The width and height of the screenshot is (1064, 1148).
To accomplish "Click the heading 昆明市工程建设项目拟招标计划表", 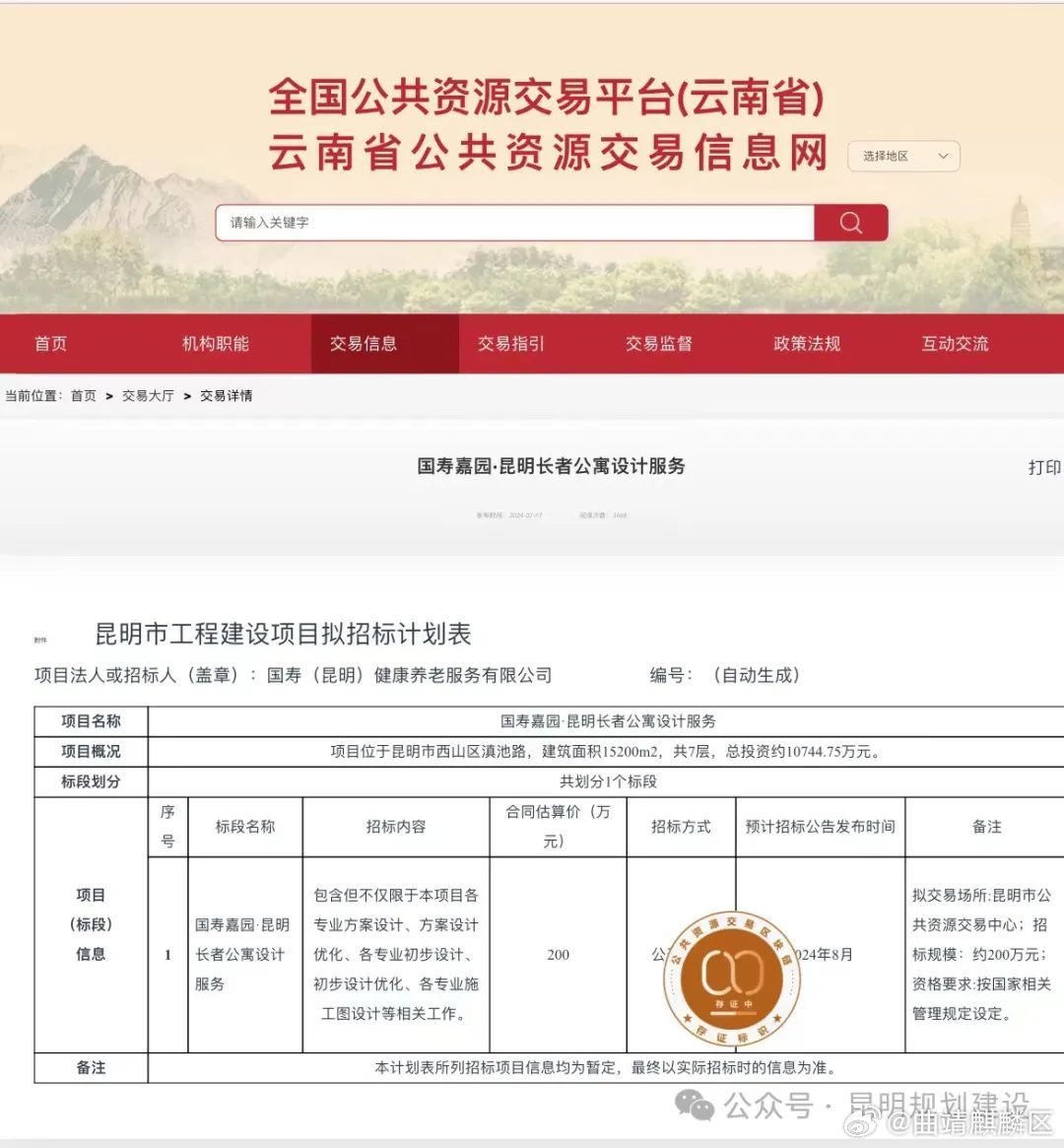I will tap(283, 634).
